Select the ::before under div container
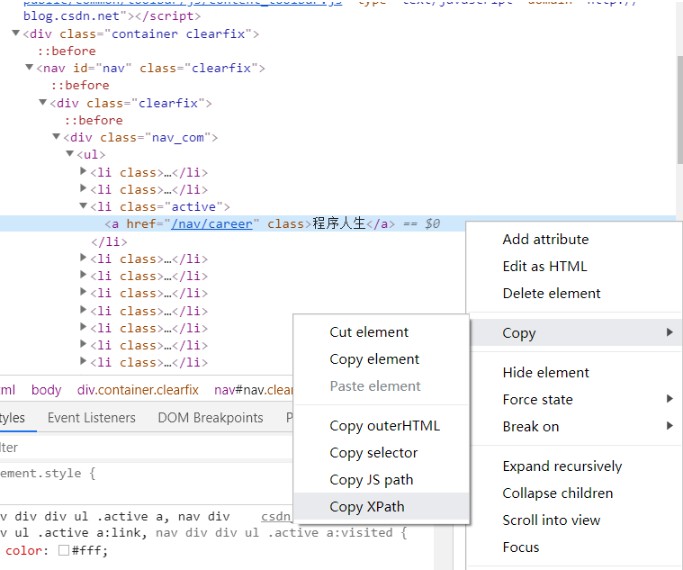The height and width of the screenshot is (570, 683). click(x=67, y=51)
